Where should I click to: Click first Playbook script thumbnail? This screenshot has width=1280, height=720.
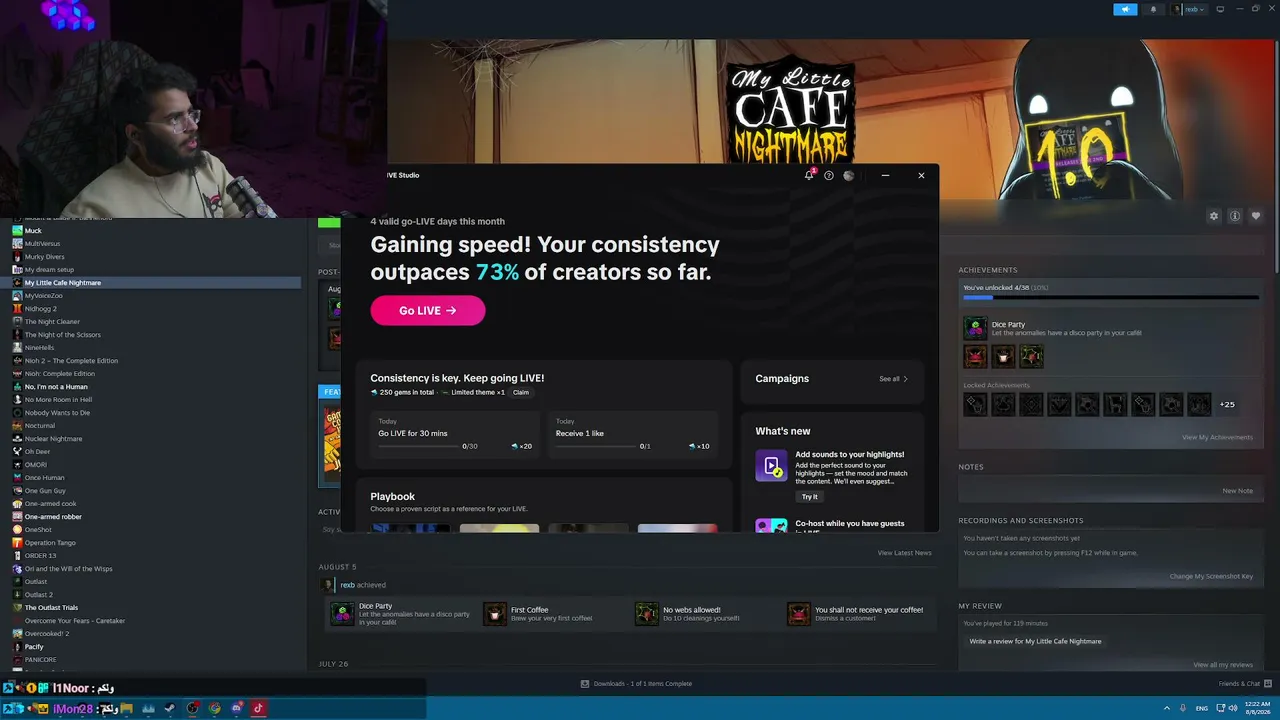[x=410, y=528]
